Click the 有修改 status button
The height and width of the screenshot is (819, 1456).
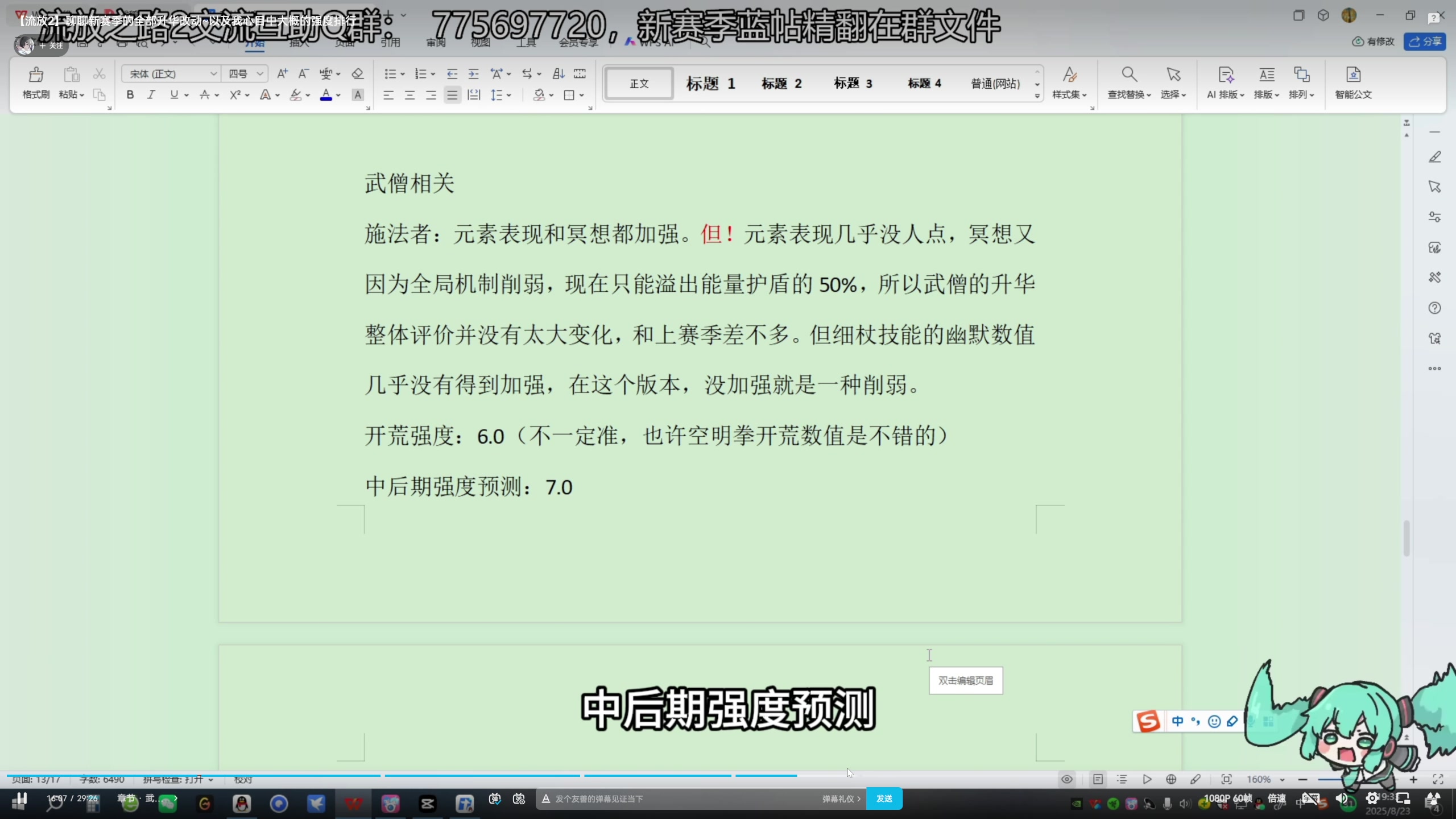click(x=1373, y=42)
